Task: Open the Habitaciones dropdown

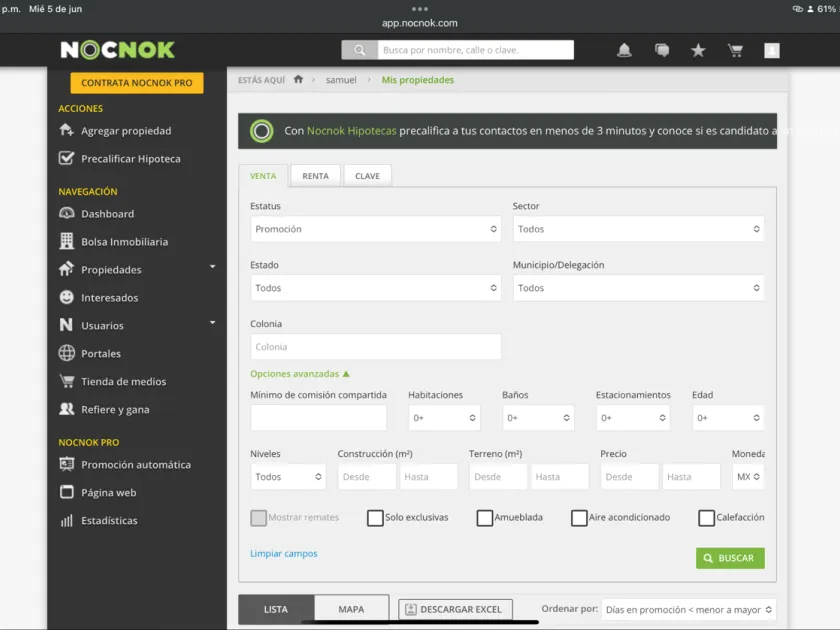Action: [444, 418]
